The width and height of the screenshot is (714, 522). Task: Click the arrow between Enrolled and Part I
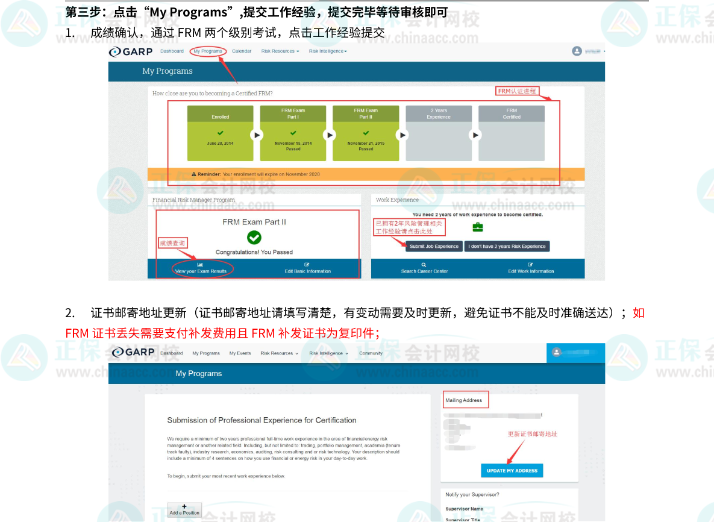[257, 135]
